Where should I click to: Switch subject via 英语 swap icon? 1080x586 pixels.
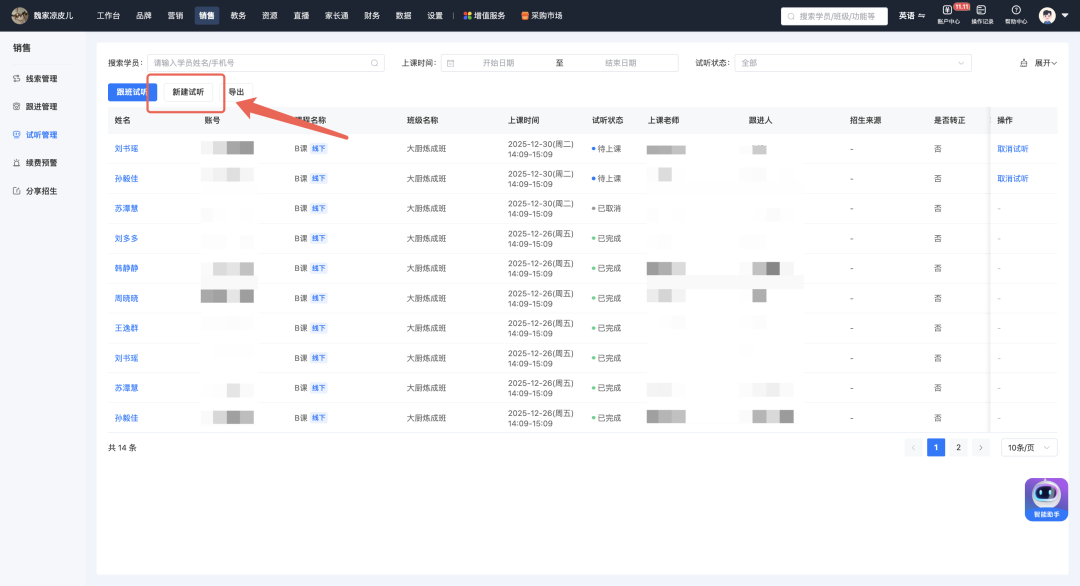point(922,15)
